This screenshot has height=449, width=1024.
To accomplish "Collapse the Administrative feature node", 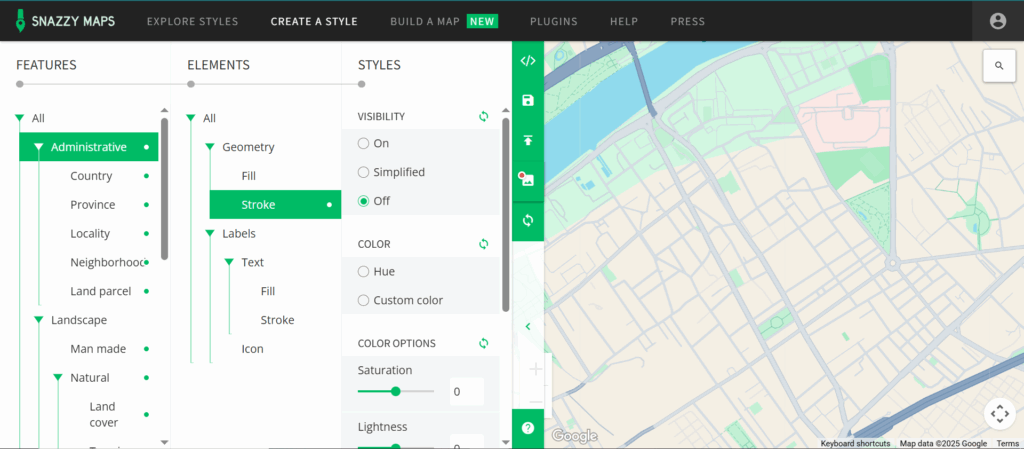I will point(39,147).
